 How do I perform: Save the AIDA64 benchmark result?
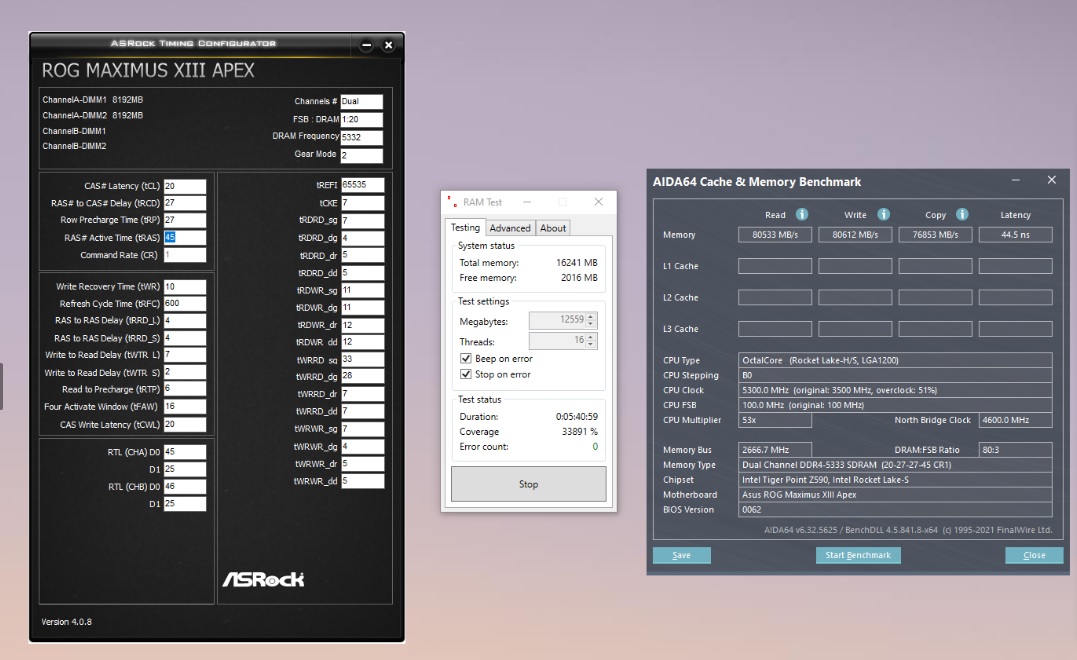click(x=681, y=555)
